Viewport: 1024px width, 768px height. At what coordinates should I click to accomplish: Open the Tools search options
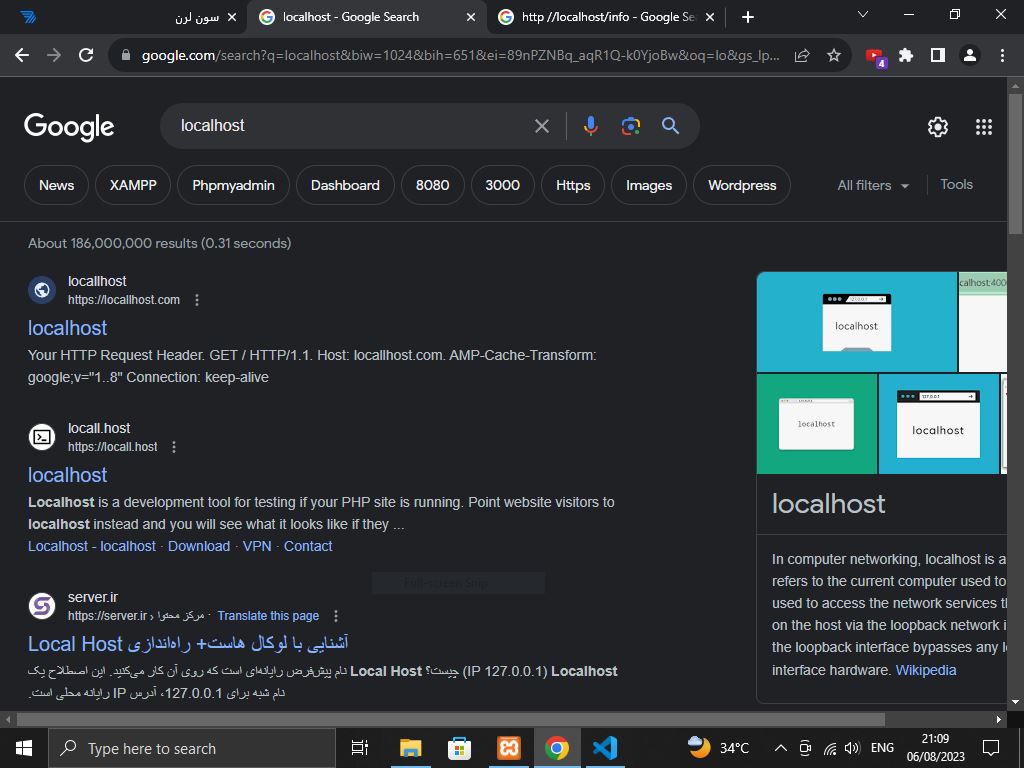click(x=957, y=185)
